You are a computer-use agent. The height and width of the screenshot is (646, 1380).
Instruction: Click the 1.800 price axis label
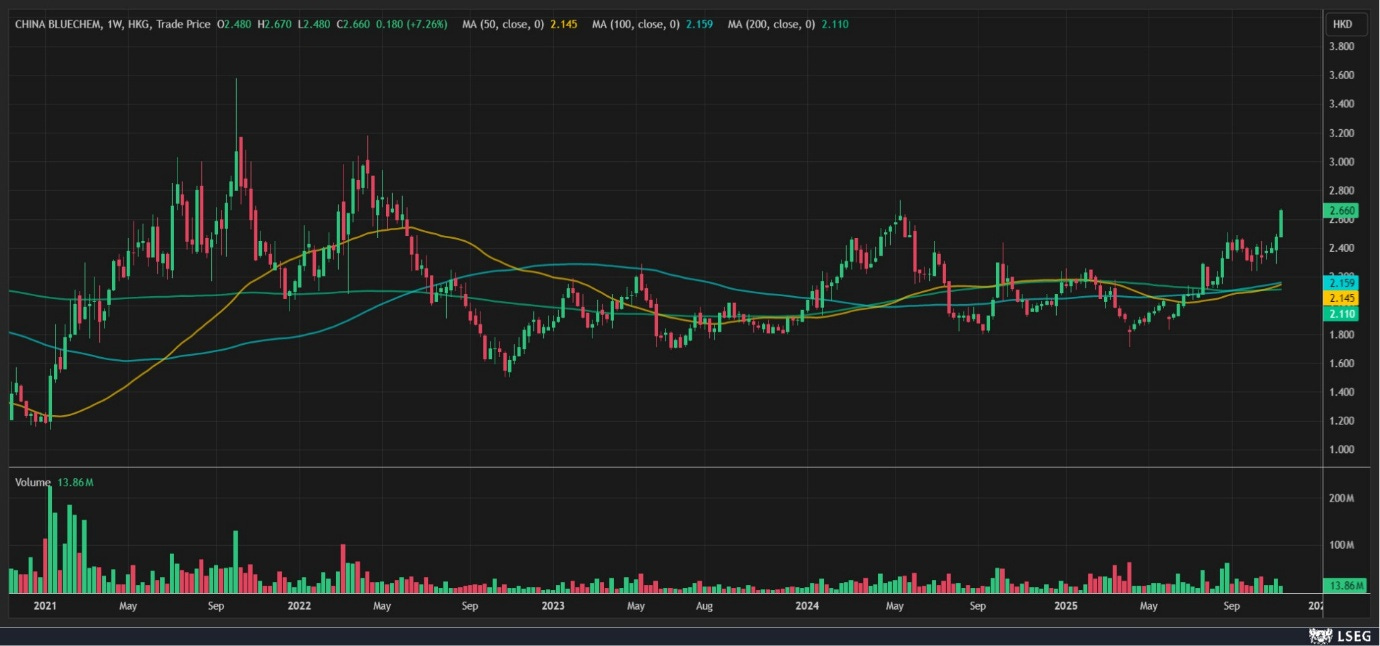click(x=1341, y=334)
